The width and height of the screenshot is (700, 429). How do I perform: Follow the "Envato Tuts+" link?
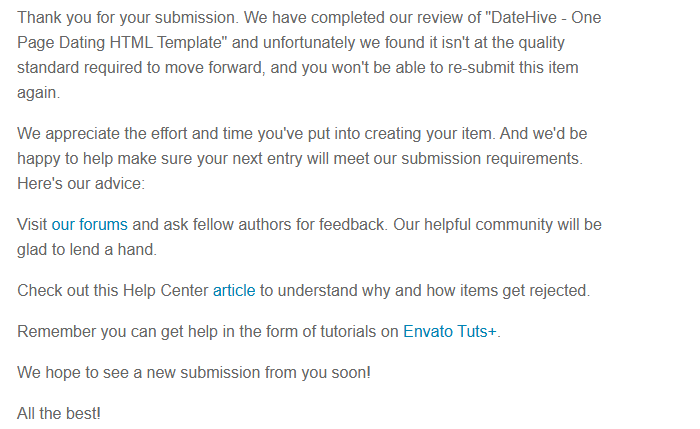click(x=450, y=332)
